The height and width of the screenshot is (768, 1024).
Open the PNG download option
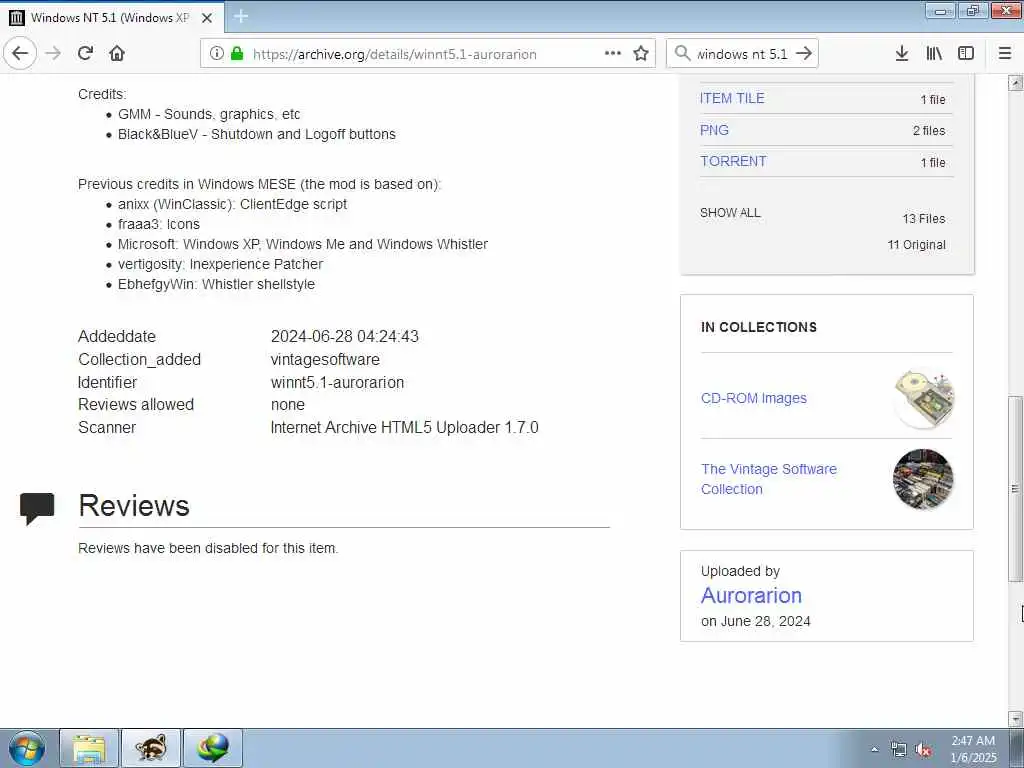coord(714,130)
